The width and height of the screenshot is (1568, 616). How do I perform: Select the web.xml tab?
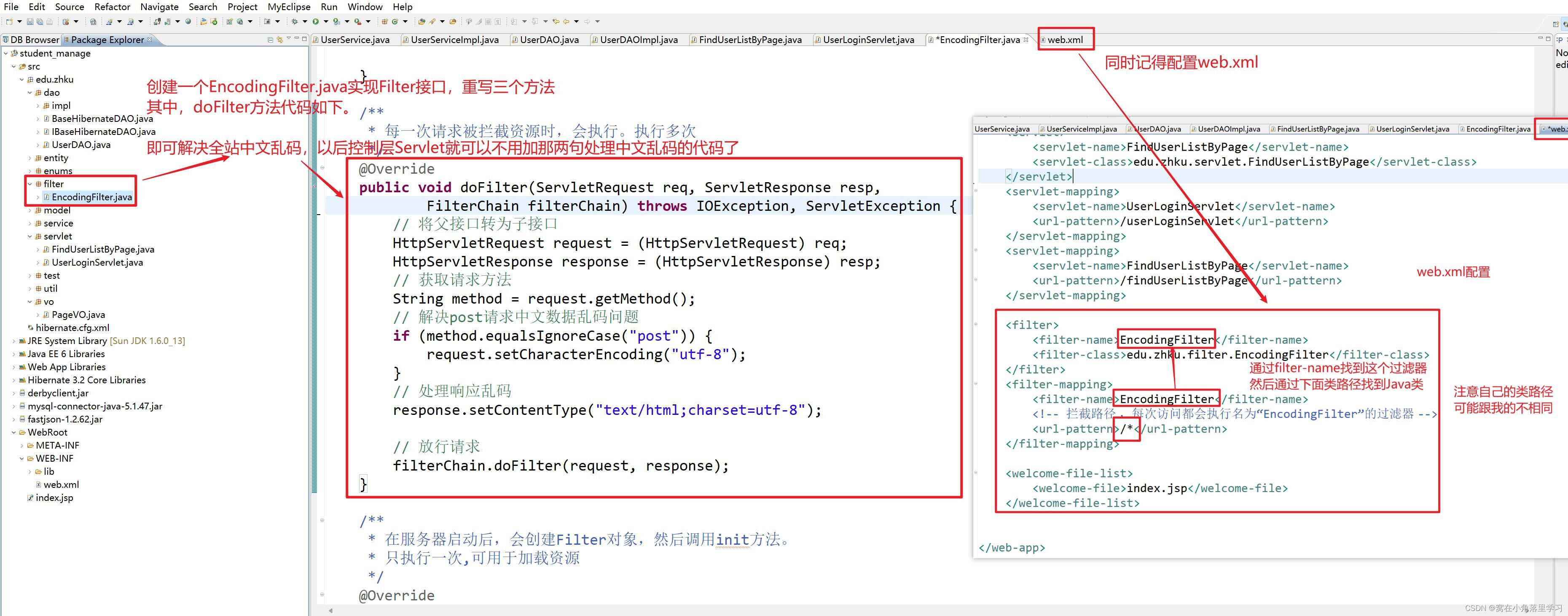pos(1065,40)
